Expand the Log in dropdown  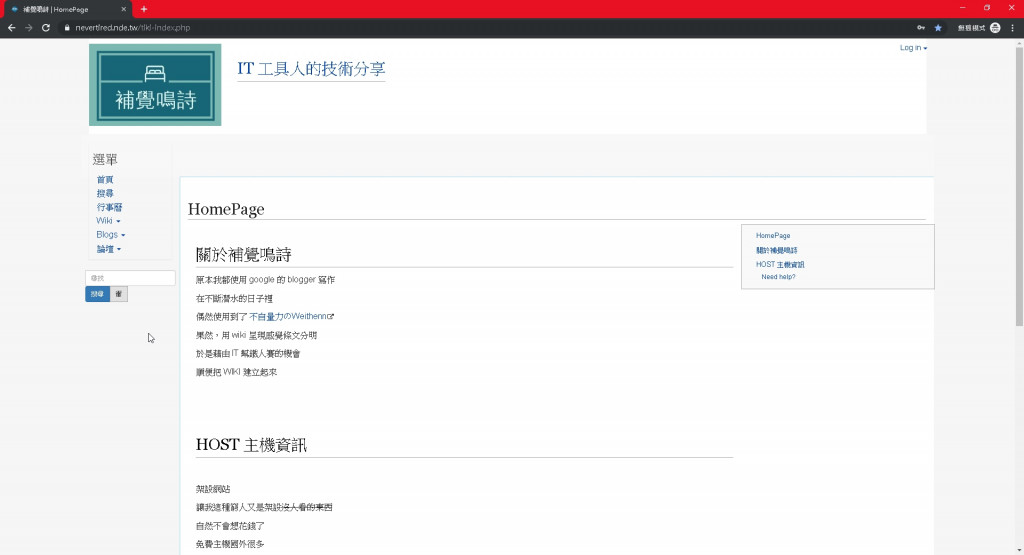point(913,48)
